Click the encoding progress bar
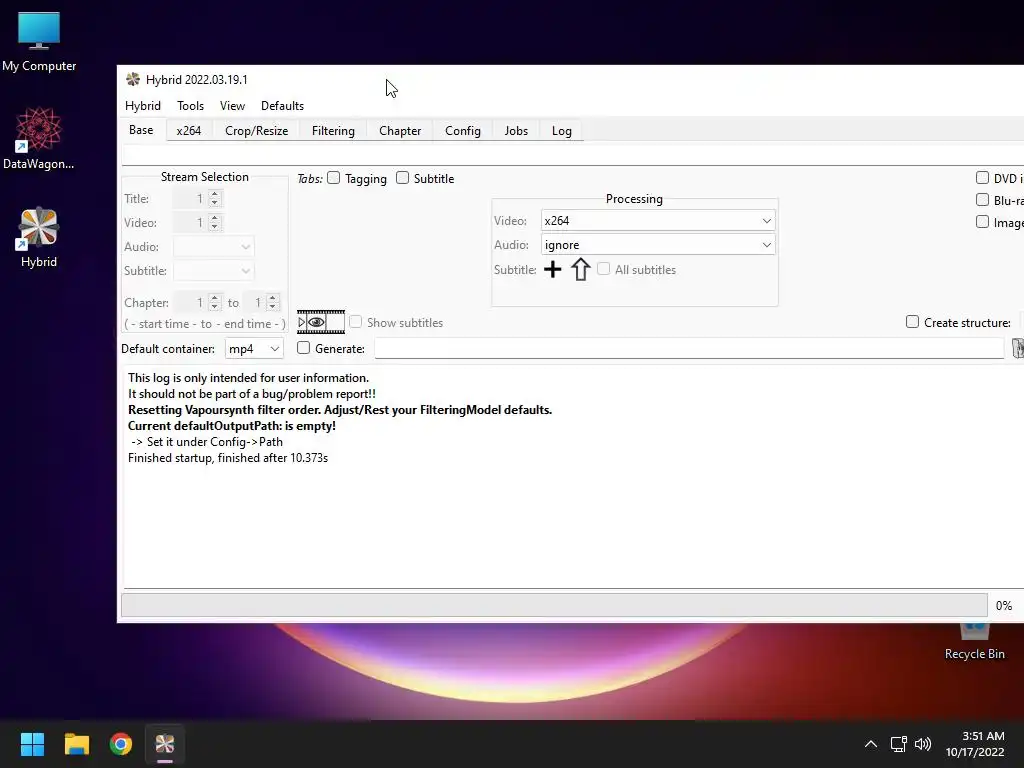This screenshot has height=768, width=1024. tap(554, 605)
